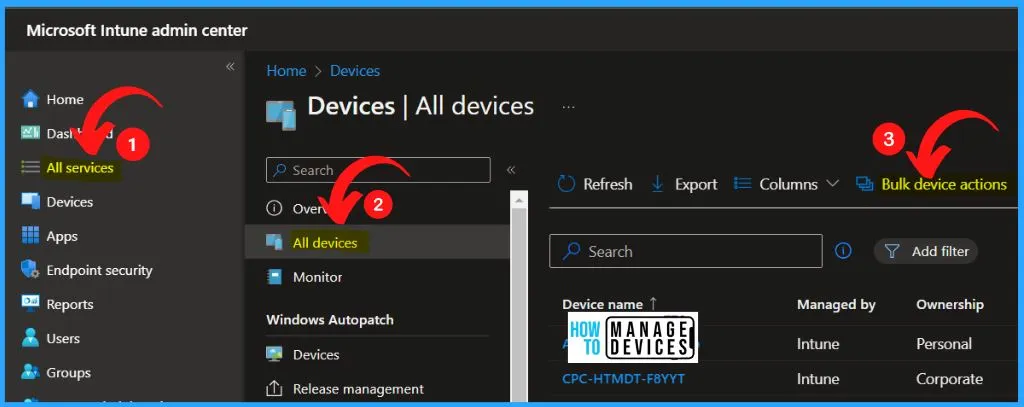Focus the device list search field
Image resolution: width=1024 pixels, height=407 pixels.
coord(686,251)
